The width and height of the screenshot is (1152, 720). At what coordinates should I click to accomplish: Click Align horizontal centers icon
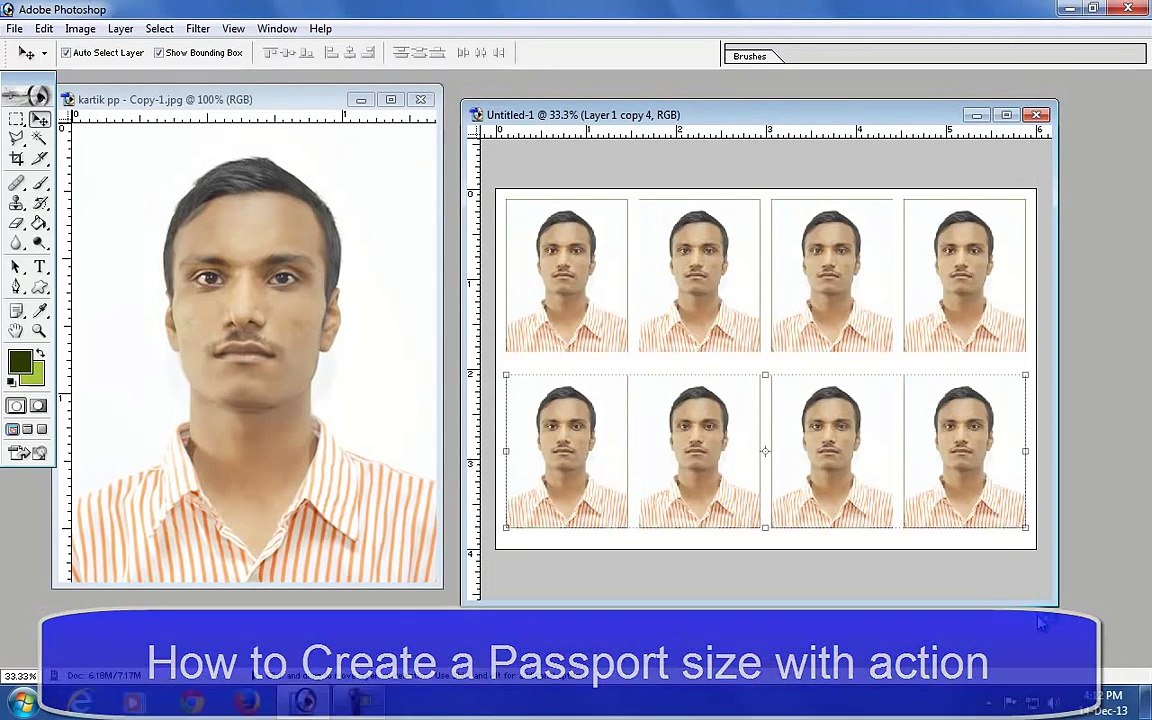(350, 53)
